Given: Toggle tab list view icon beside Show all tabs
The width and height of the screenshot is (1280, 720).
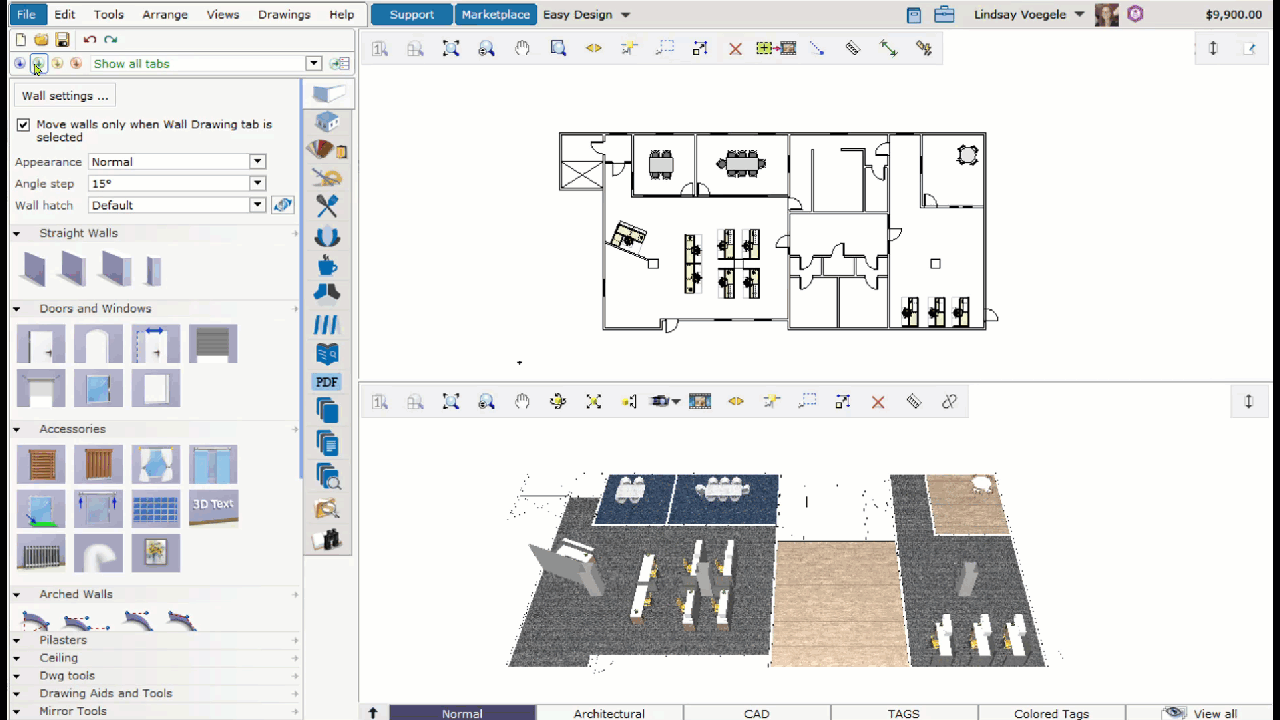Looking at the screenshot, I should 340,63.
